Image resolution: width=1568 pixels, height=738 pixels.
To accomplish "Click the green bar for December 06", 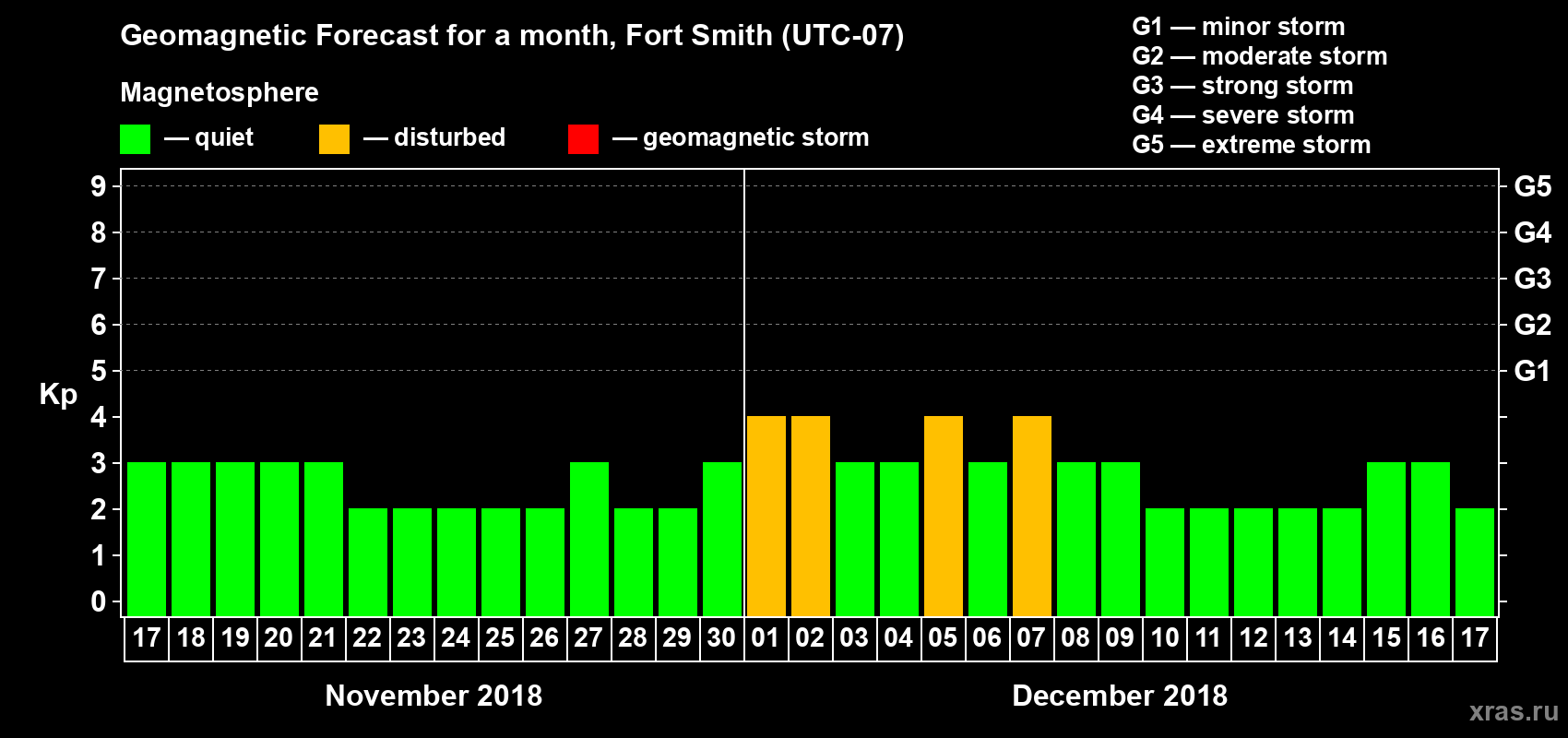I will (988, 540).
